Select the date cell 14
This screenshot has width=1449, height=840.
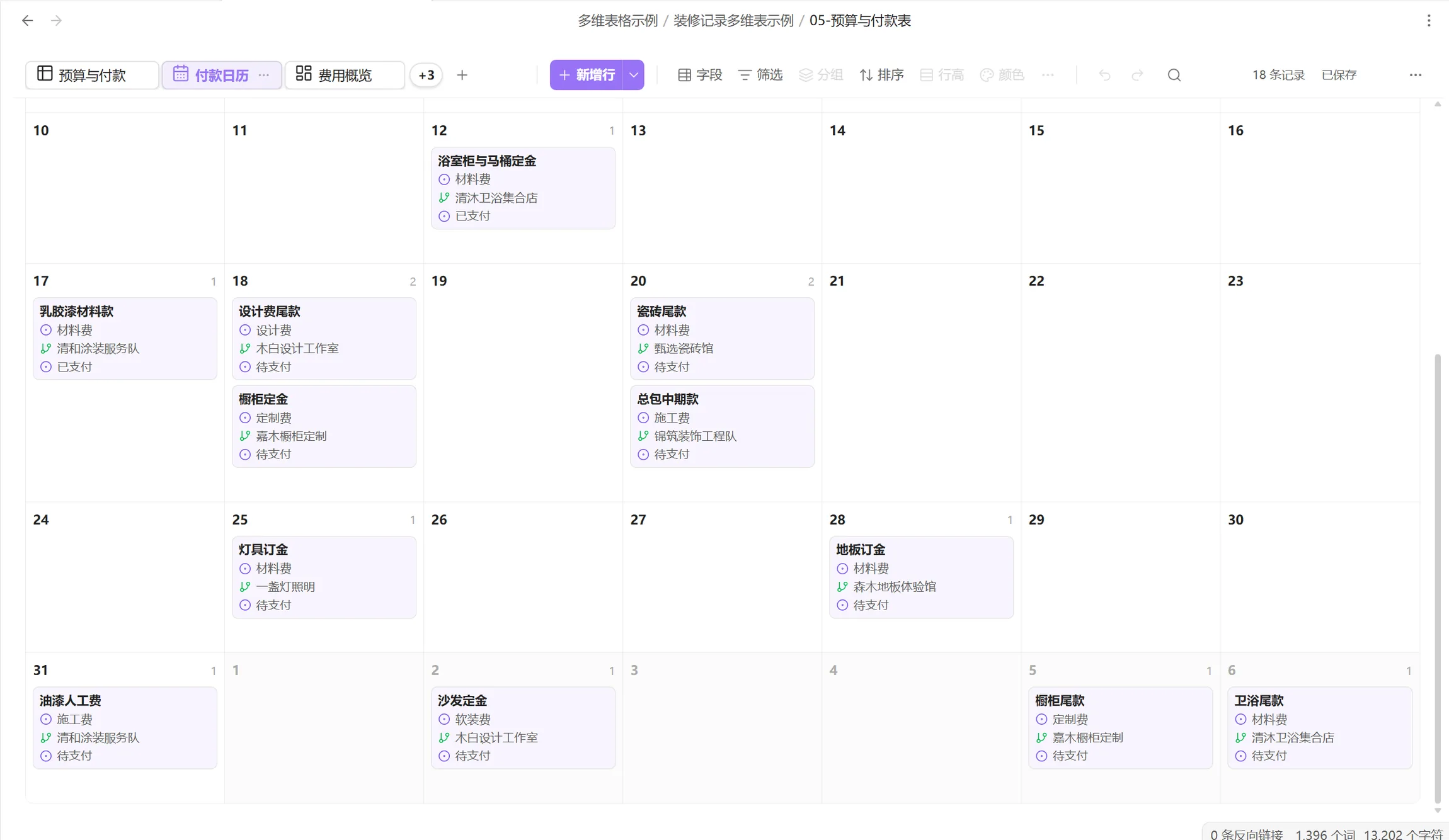[x=921, y=188]
